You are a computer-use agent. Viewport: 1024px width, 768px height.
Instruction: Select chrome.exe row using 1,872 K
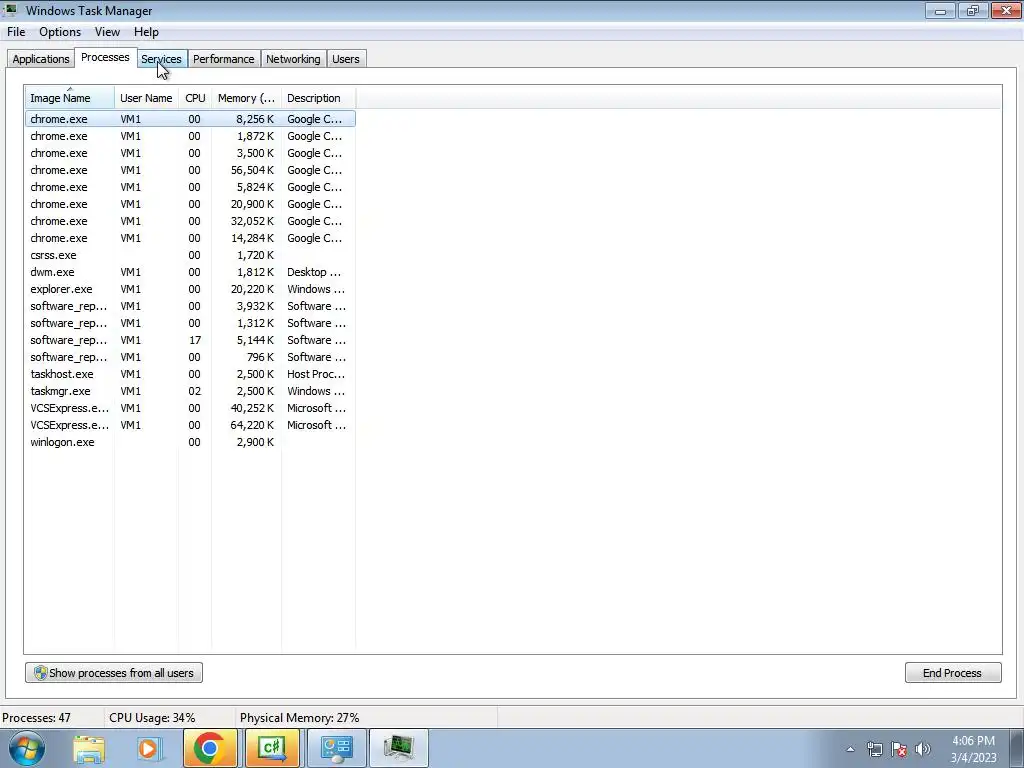(x=190, y=136)
